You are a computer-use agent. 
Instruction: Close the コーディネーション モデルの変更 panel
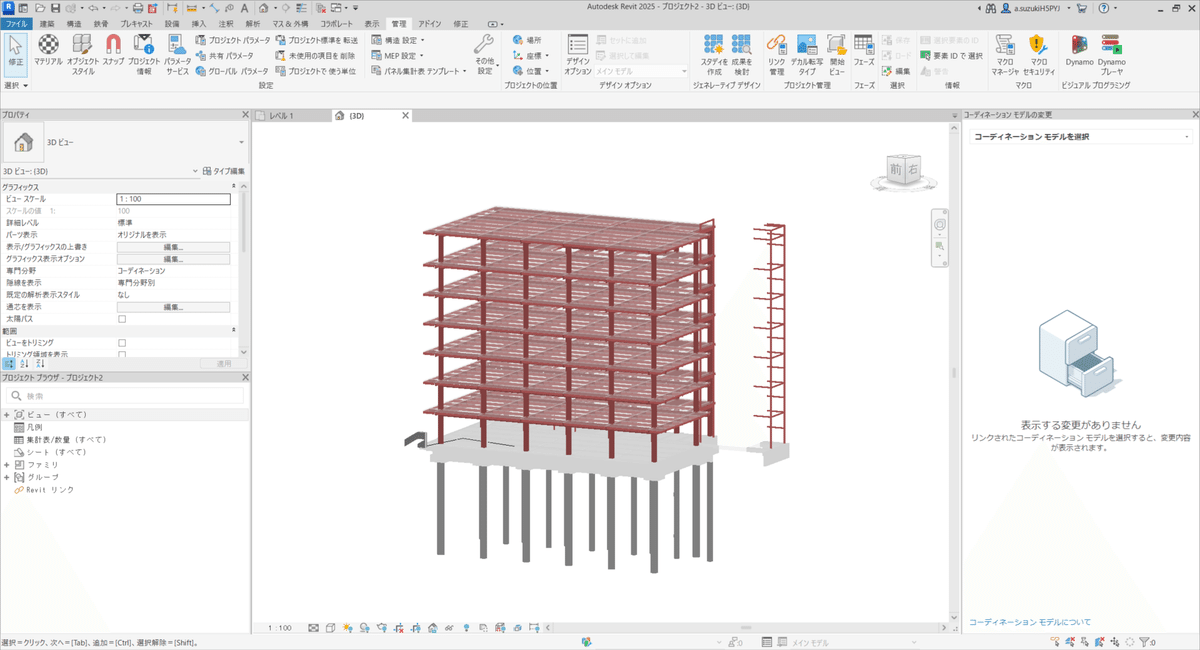coord(1194,115)
